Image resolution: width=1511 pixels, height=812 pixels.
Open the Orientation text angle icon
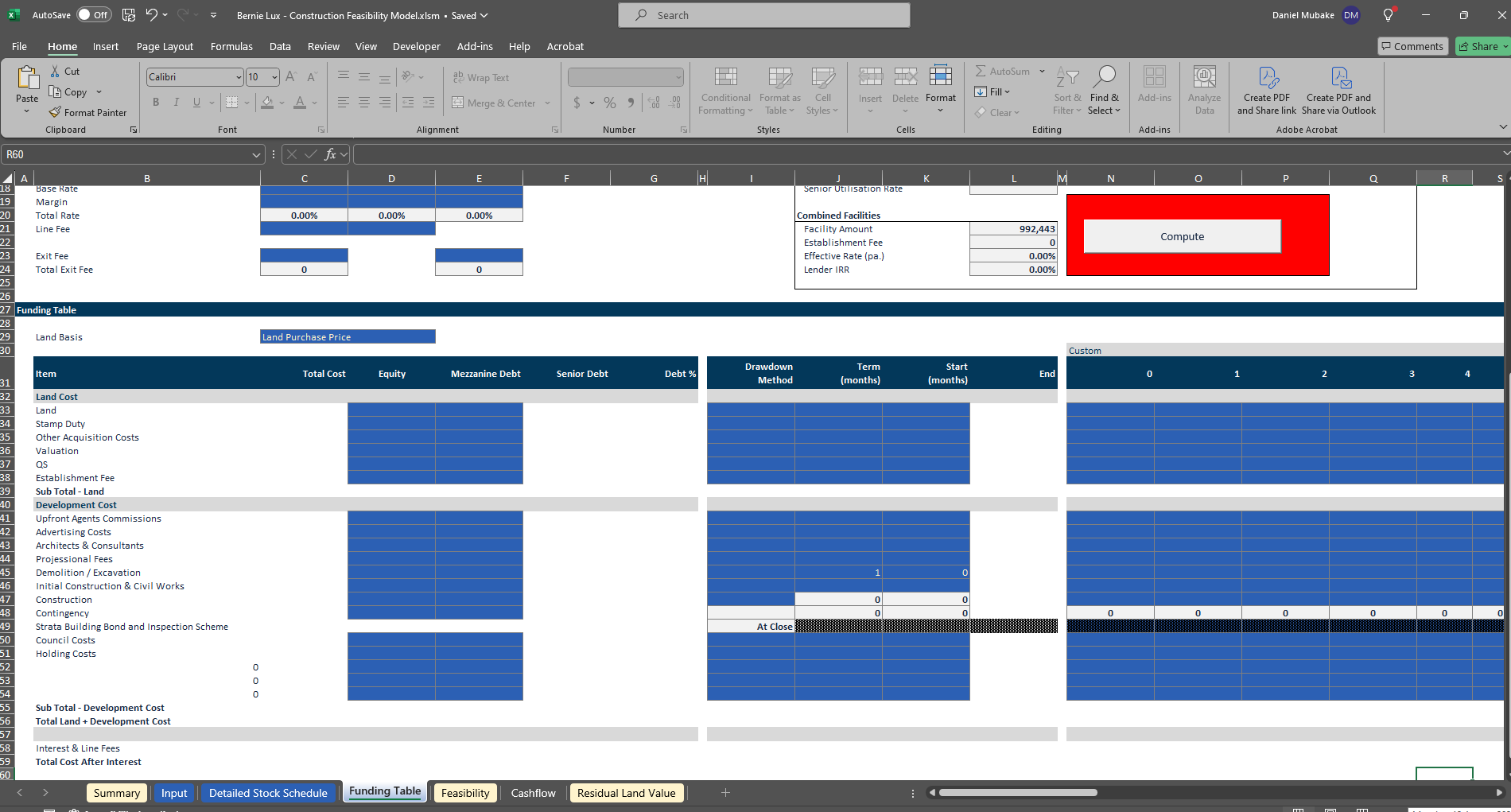tap(408, 77)
